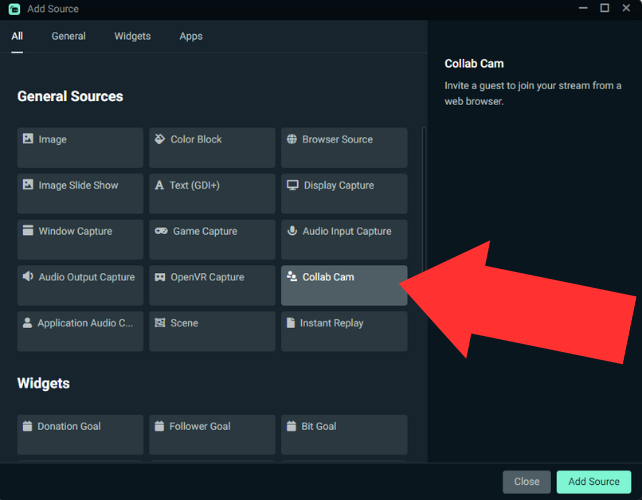Close the Add Source window with X
This screenshot has height=500, width=642.
(x=626, y=8)
